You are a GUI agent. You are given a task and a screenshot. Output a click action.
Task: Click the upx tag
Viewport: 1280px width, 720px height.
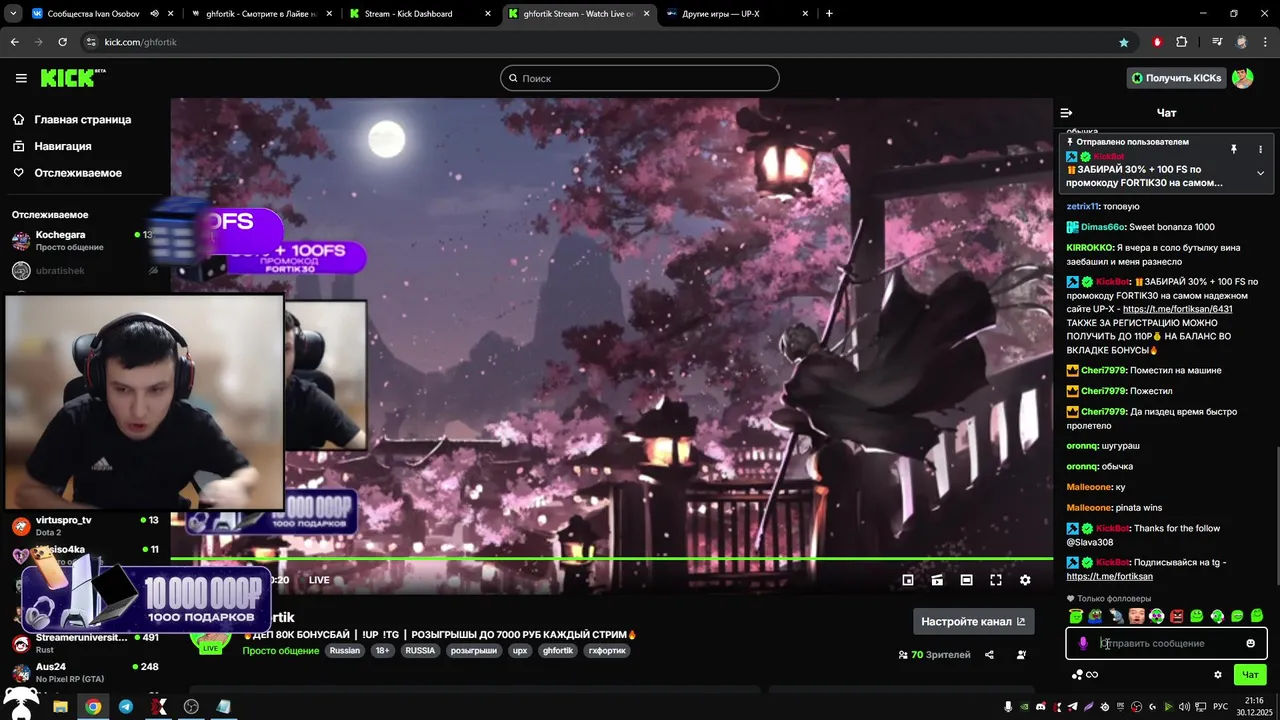pyautogui.click(x=519, y=651)
